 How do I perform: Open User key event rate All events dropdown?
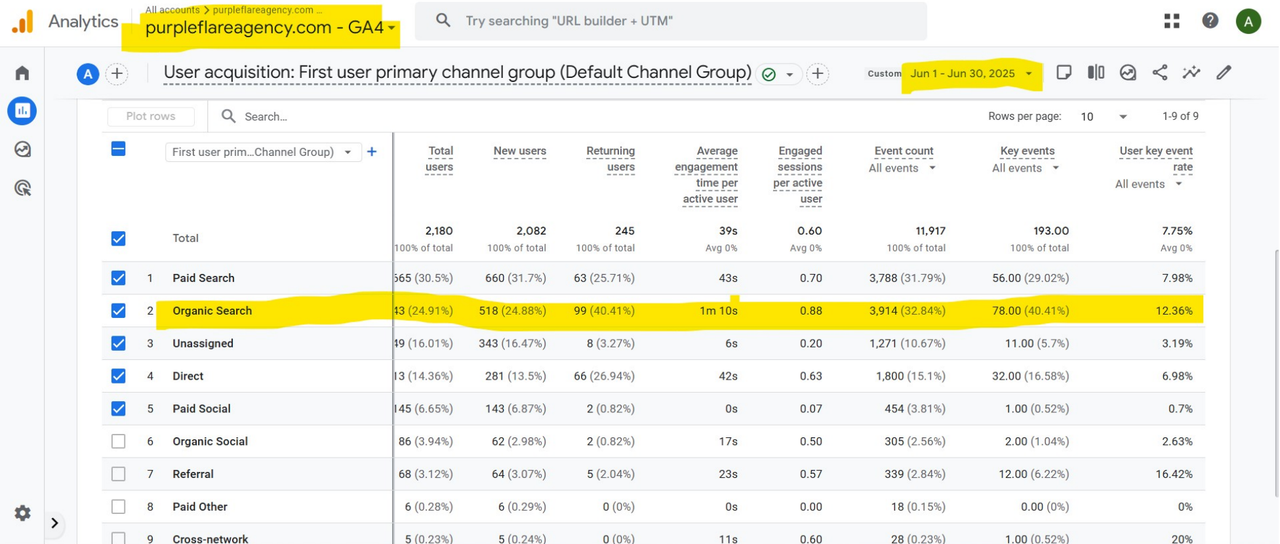pyautogui.click(x=1149, y=184)
